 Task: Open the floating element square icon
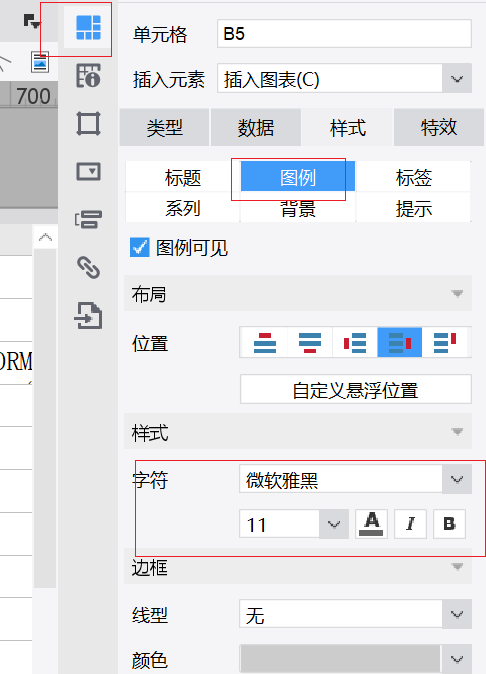click(x=88, y=123)
